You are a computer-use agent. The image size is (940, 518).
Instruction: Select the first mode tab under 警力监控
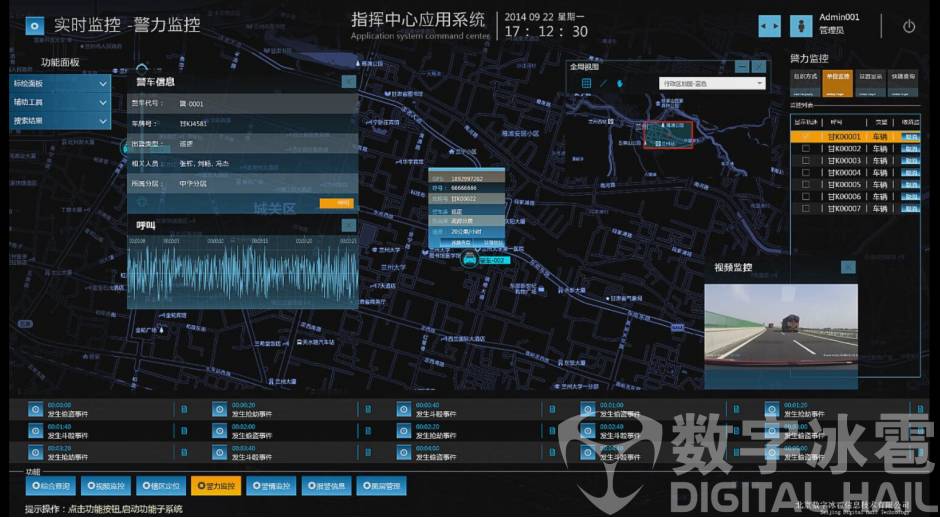(806, 83)
